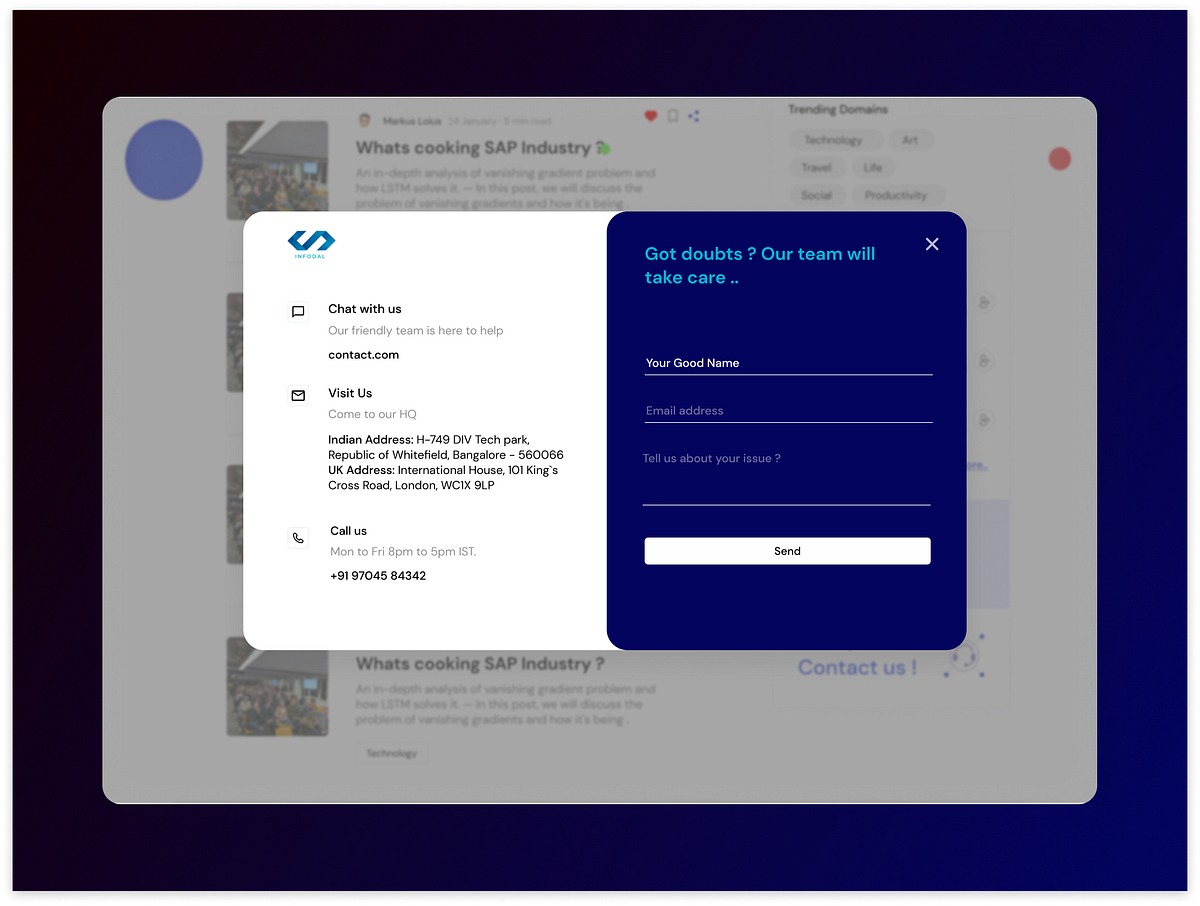
Task: Toggle the bookmark icon on the post
Action: point(671,115)
